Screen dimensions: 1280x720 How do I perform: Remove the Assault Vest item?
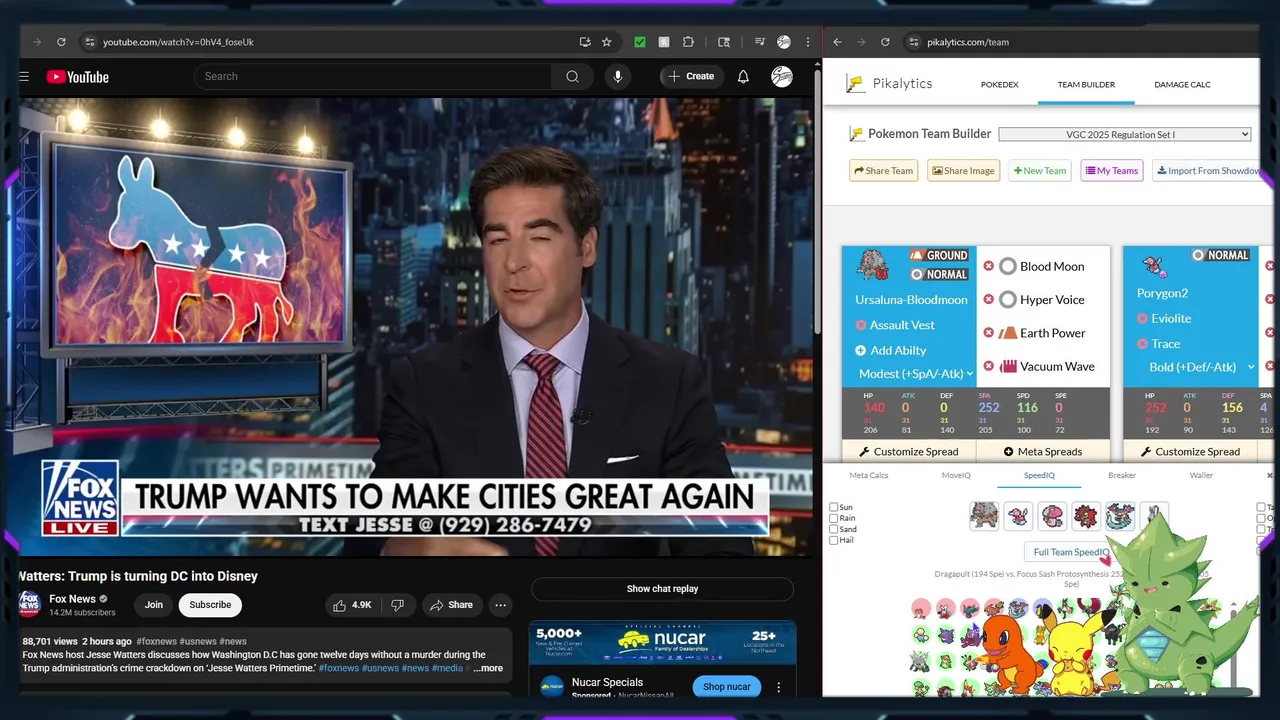click(860, 325)
